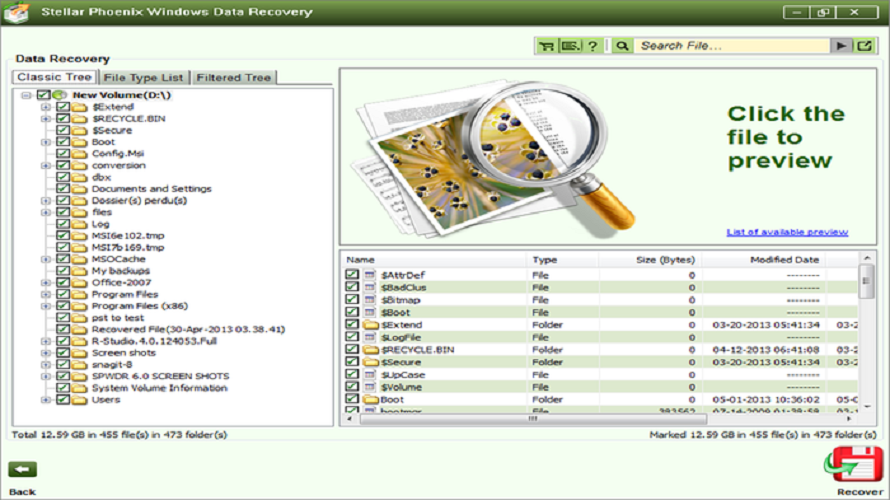This screenshot has width=890, height=500.
Task: Uncheck the System Volume Information checkbox
Action: point(63,388)
